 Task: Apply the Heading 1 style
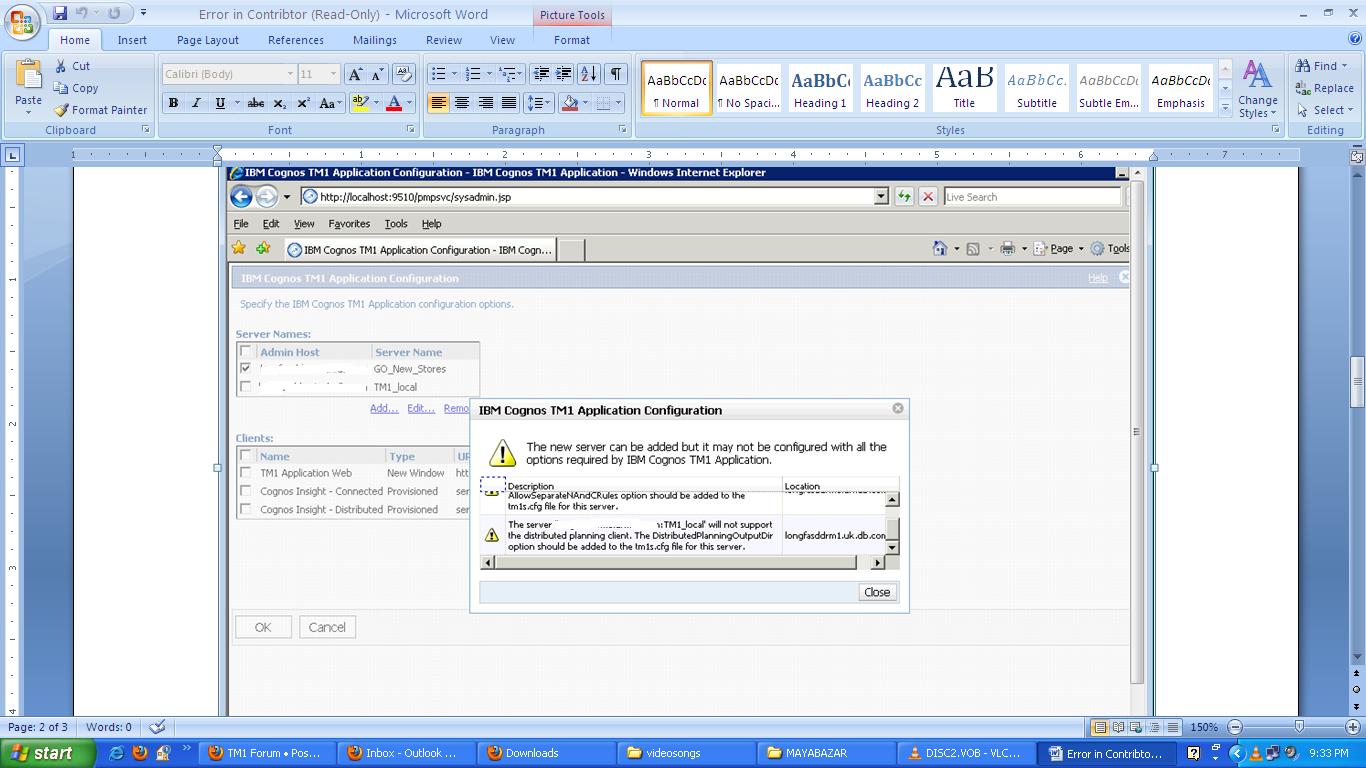click(820, 88)
